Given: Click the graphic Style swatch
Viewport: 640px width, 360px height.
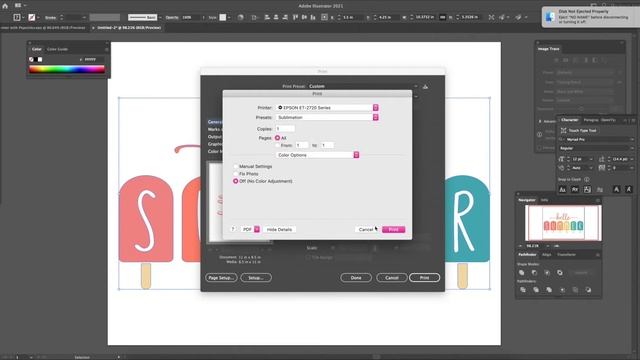Looking at the screenshot, I should click(223, 18).
